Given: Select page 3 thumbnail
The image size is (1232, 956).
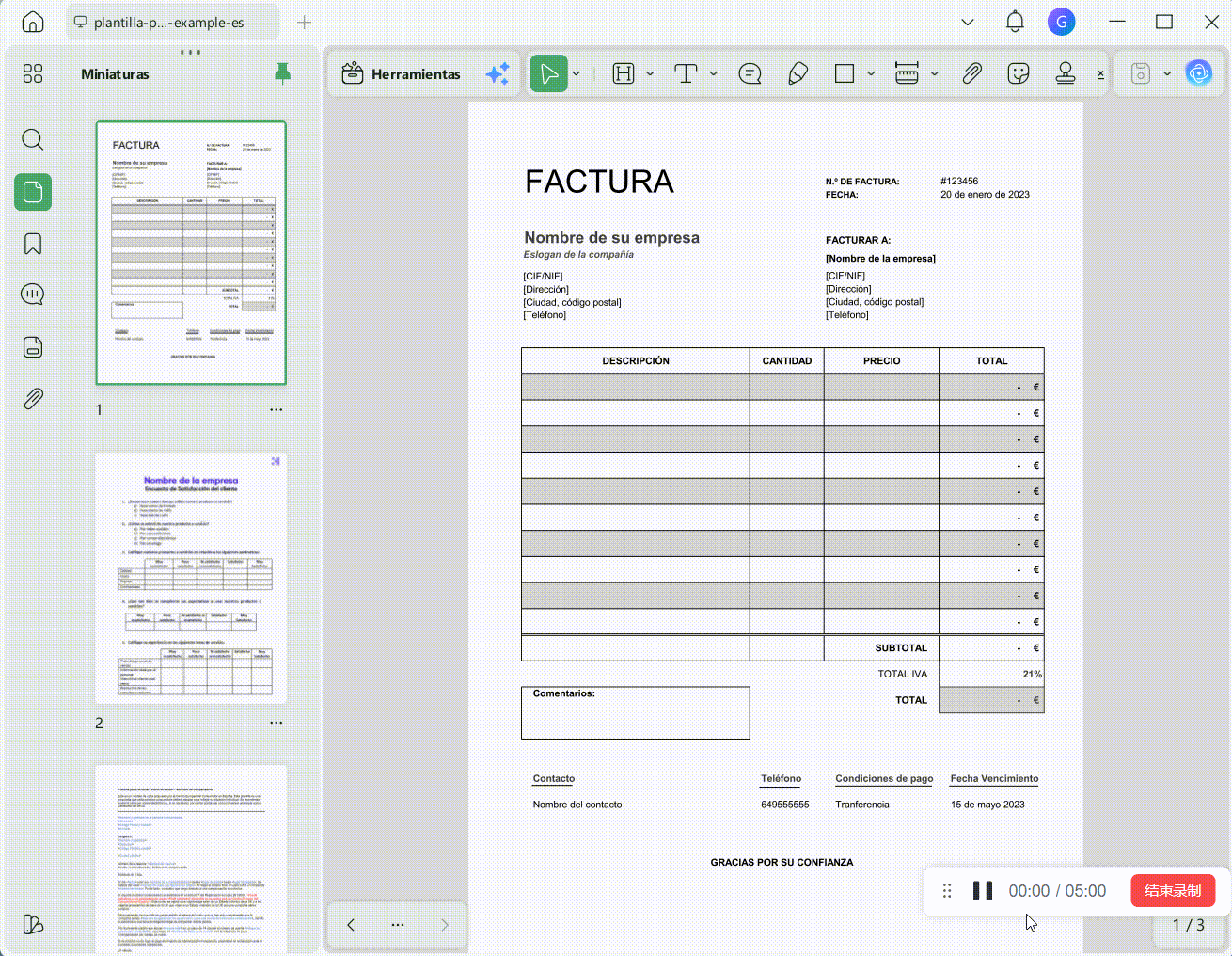Looking at the screenshot, I should point(191,859).
